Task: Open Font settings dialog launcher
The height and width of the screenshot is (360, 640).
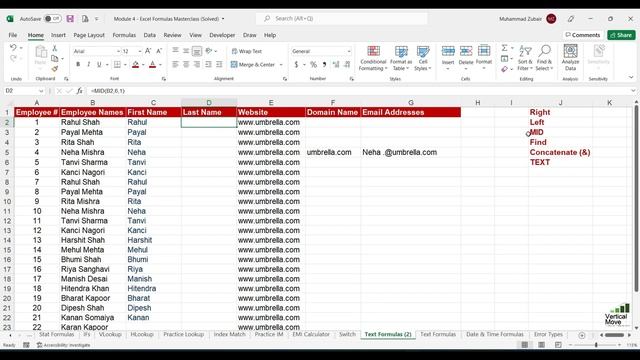Action: point(164,79)
